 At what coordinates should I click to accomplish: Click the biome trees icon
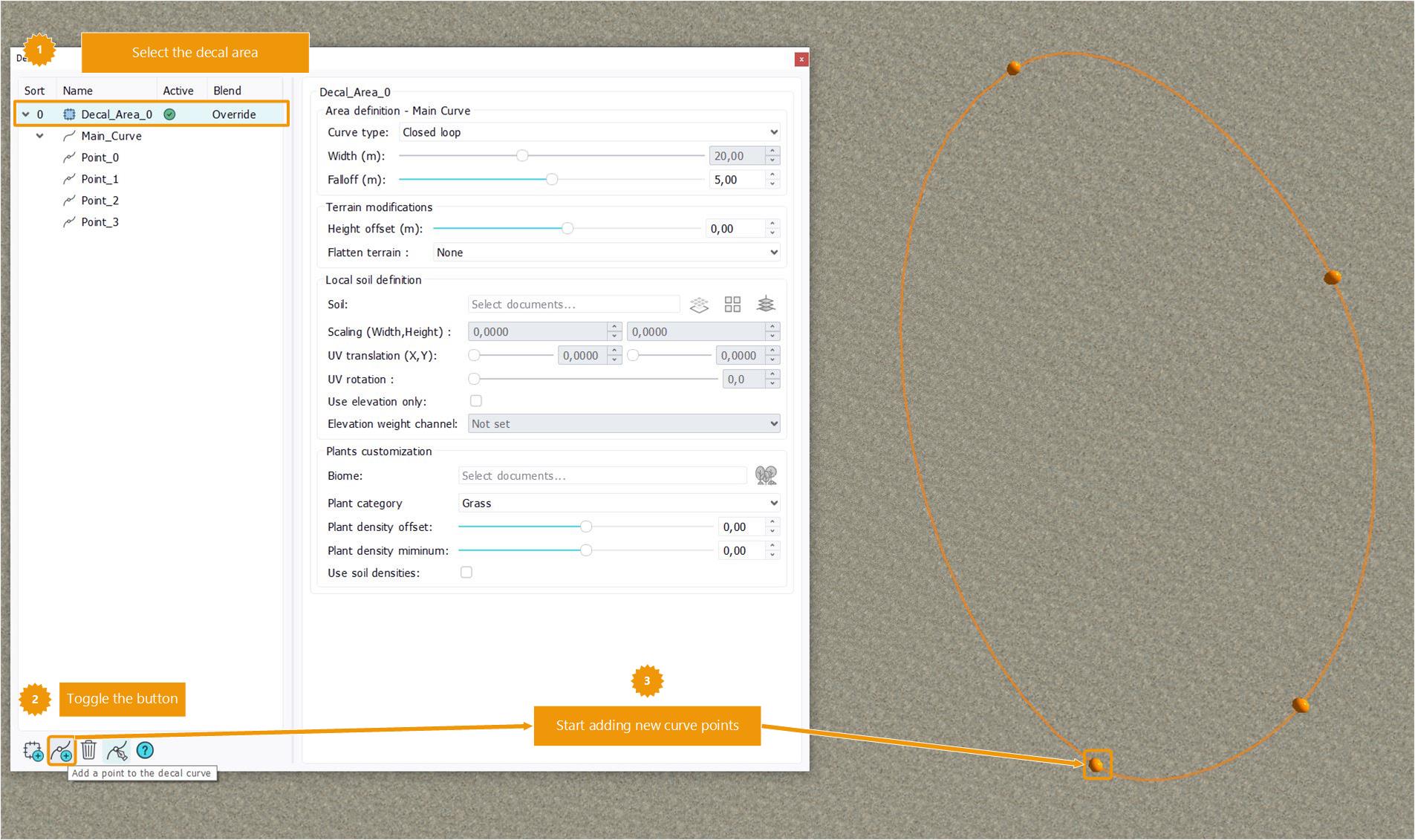click(x=765, y=475)
